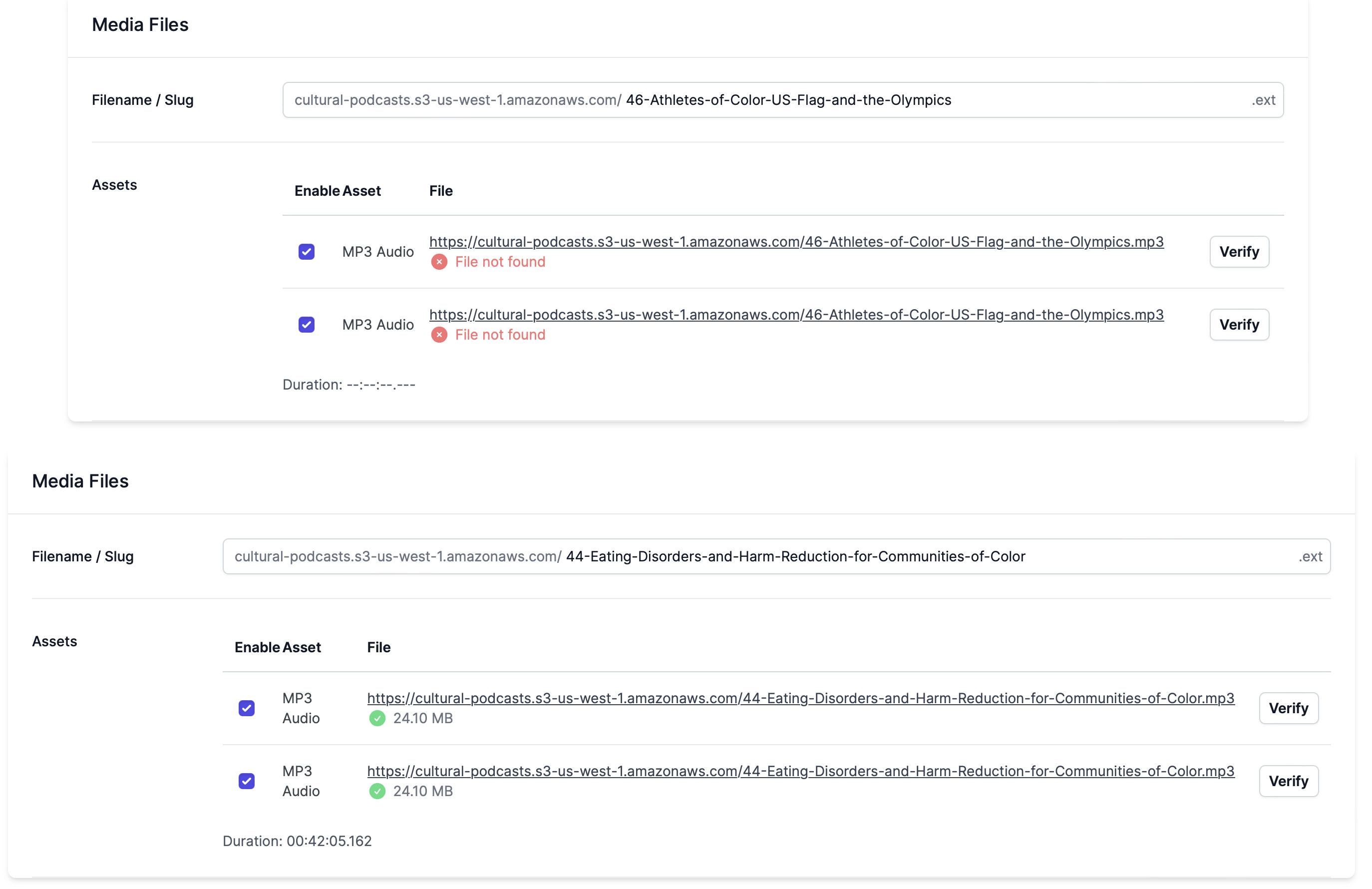Select second '24.10 MB' file size
Image resolution: width=1372 pixels, height=889 pixels.
coord(422,792)
